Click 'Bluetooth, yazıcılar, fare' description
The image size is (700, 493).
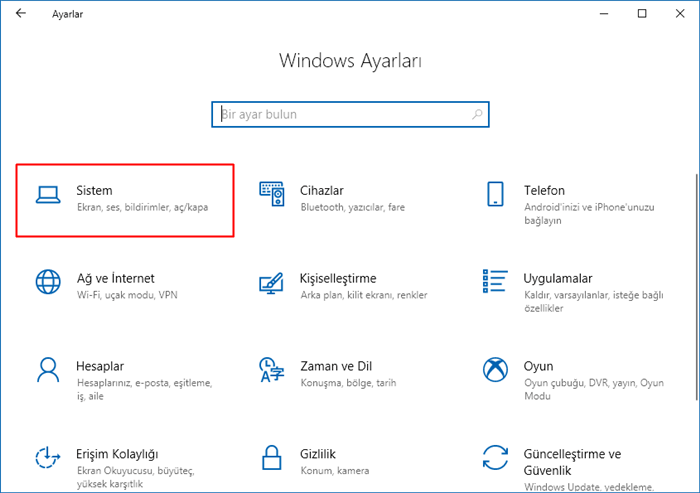click(353, 207)
